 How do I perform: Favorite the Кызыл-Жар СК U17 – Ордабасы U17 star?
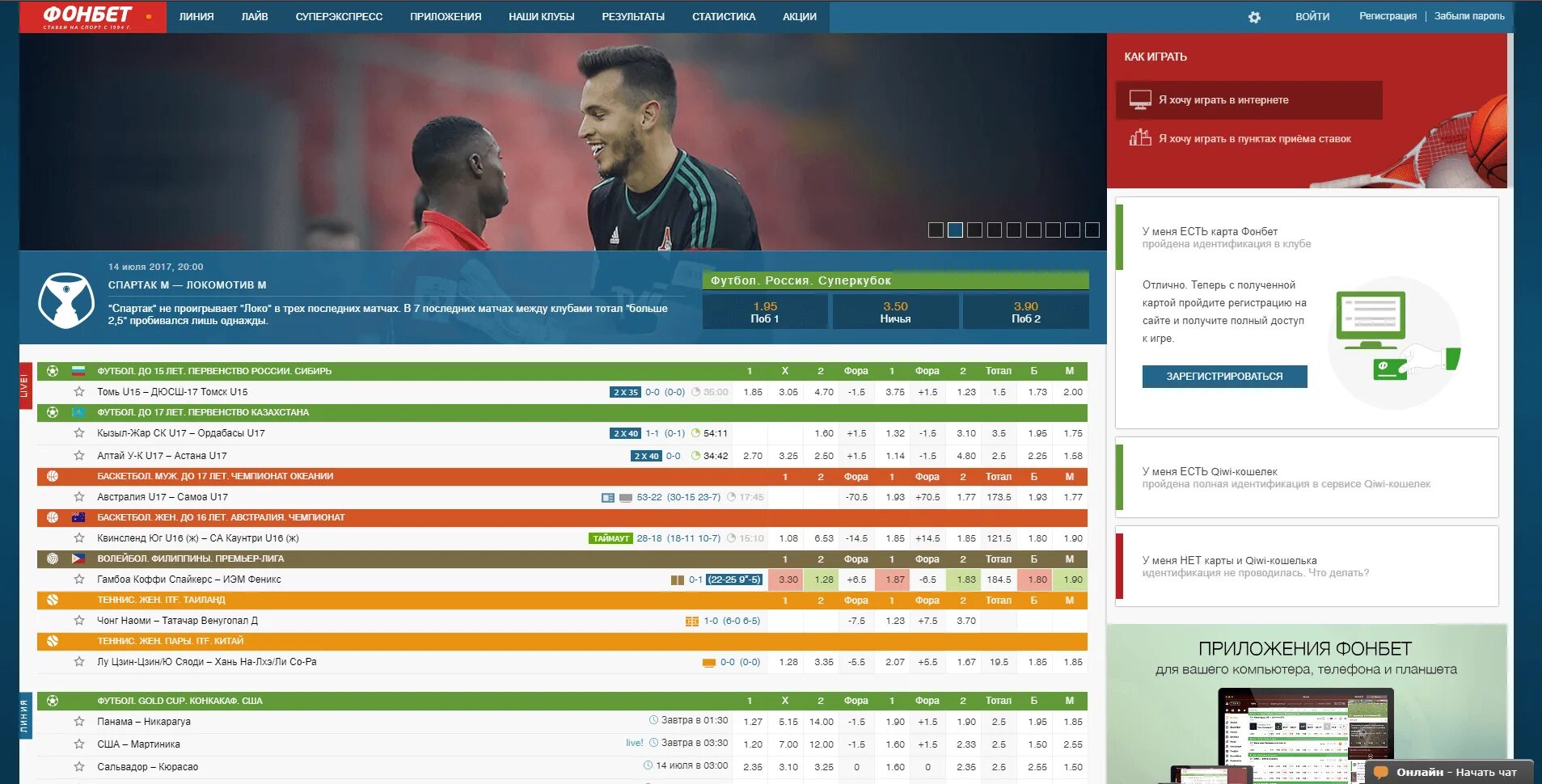[x=79, y=432]
